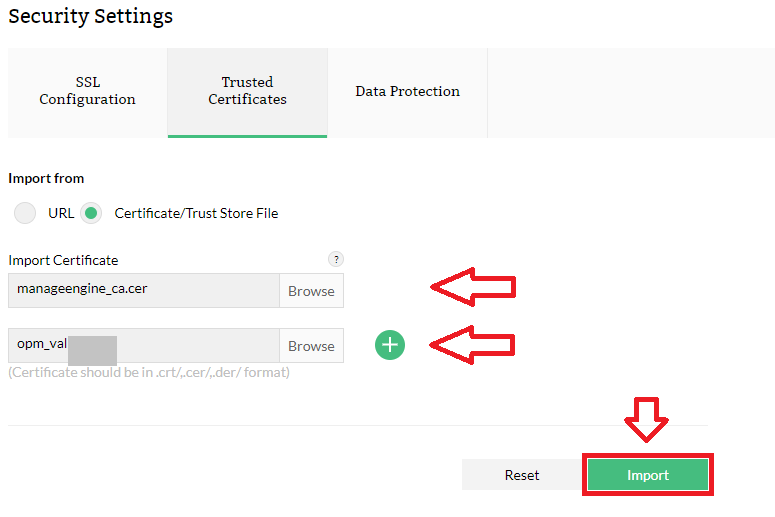The width and height of the screenshot is (775, 517).
Task: Click the Reset button
Action: [x=522, y=475]
